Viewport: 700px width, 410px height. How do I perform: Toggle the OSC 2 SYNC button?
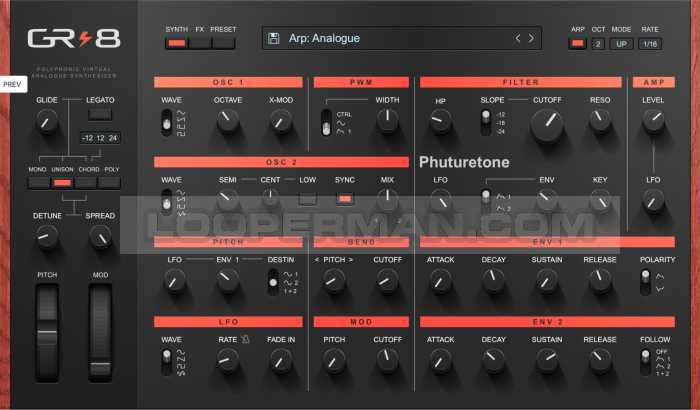(345, 200)
